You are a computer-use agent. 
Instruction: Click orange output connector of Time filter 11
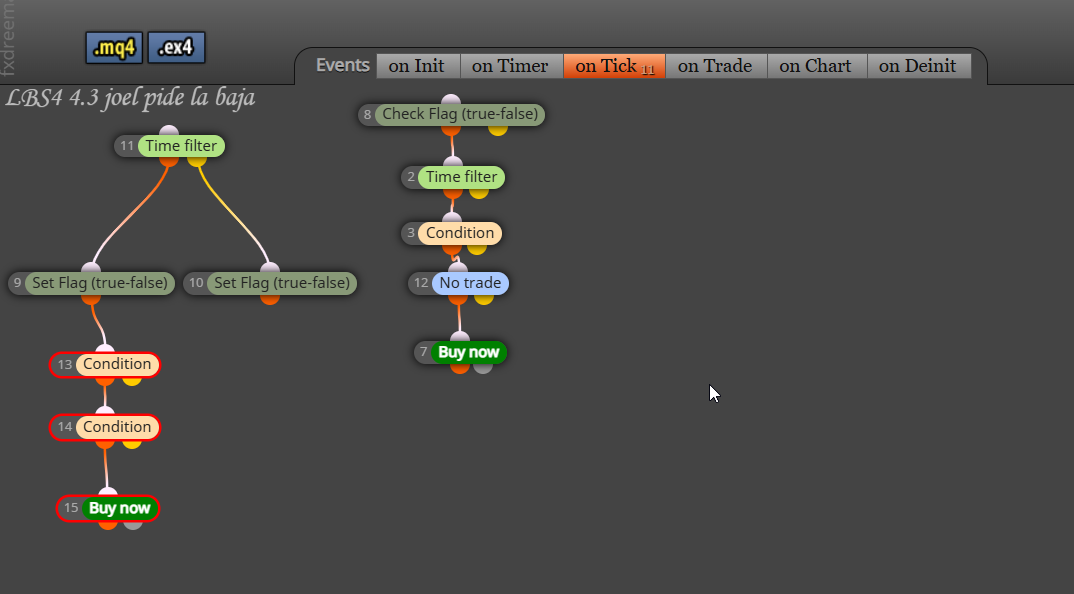coord(168,161)
